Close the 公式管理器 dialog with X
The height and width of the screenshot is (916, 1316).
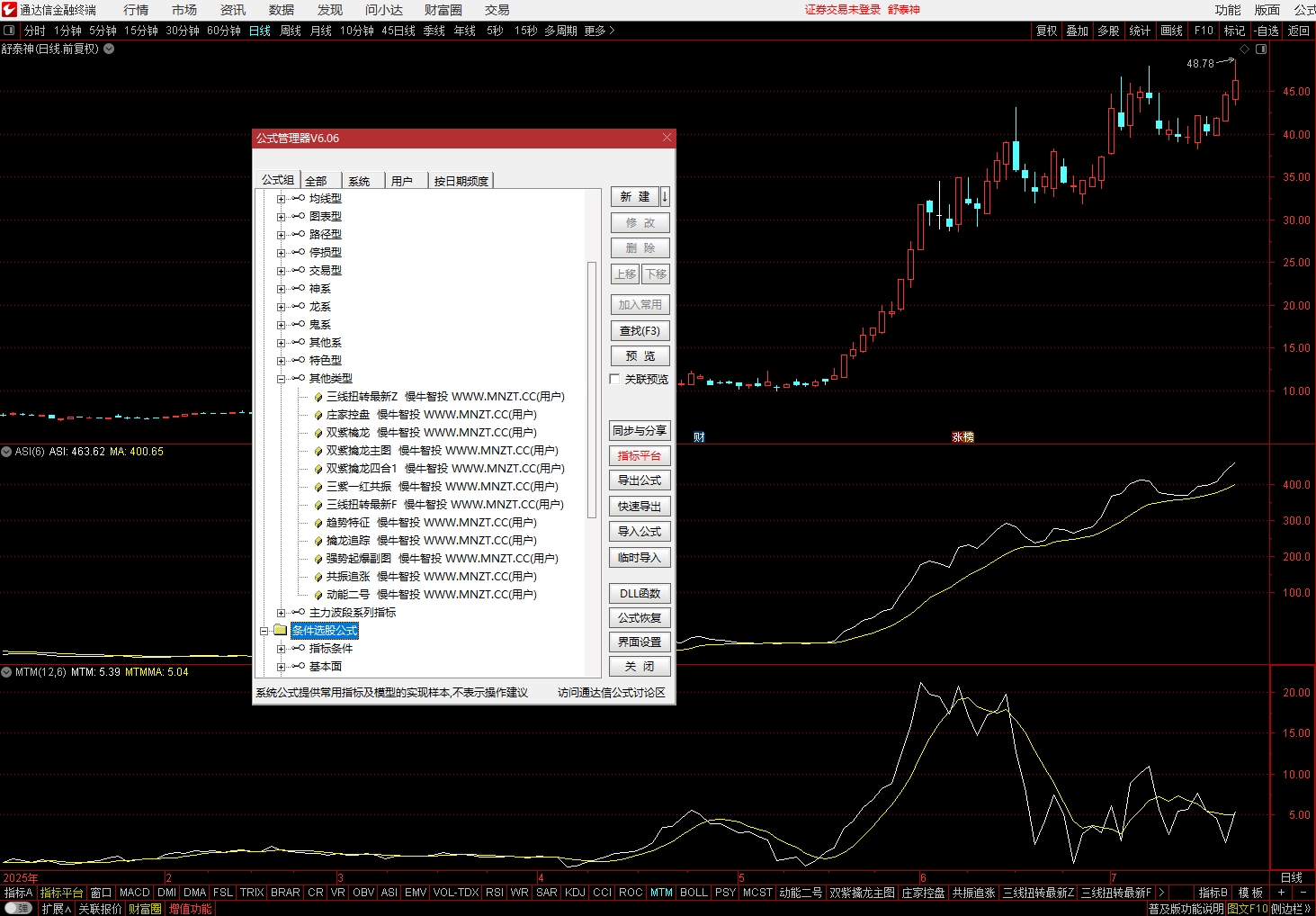point(667,138)
